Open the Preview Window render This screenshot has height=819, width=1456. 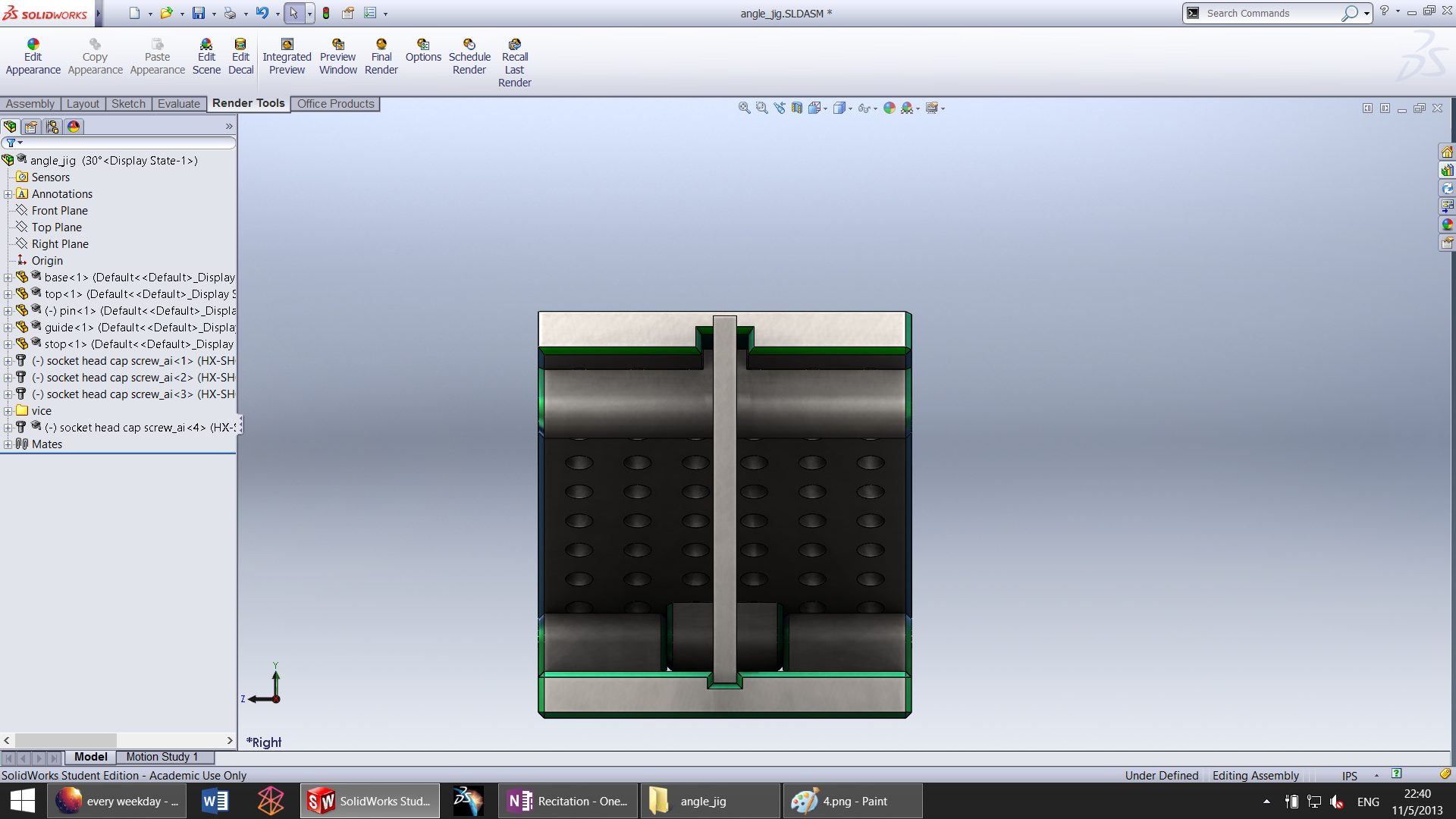tap(337, 58)
